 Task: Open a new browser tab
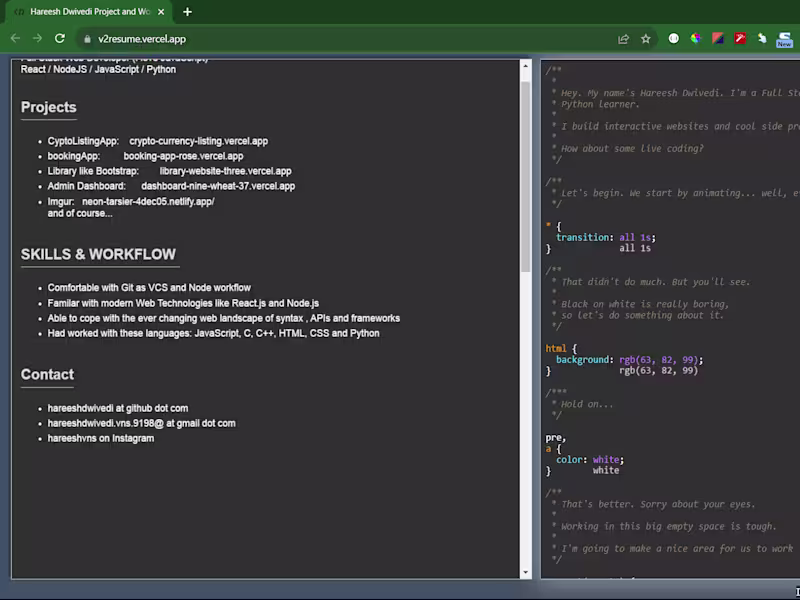pos(187,12)
